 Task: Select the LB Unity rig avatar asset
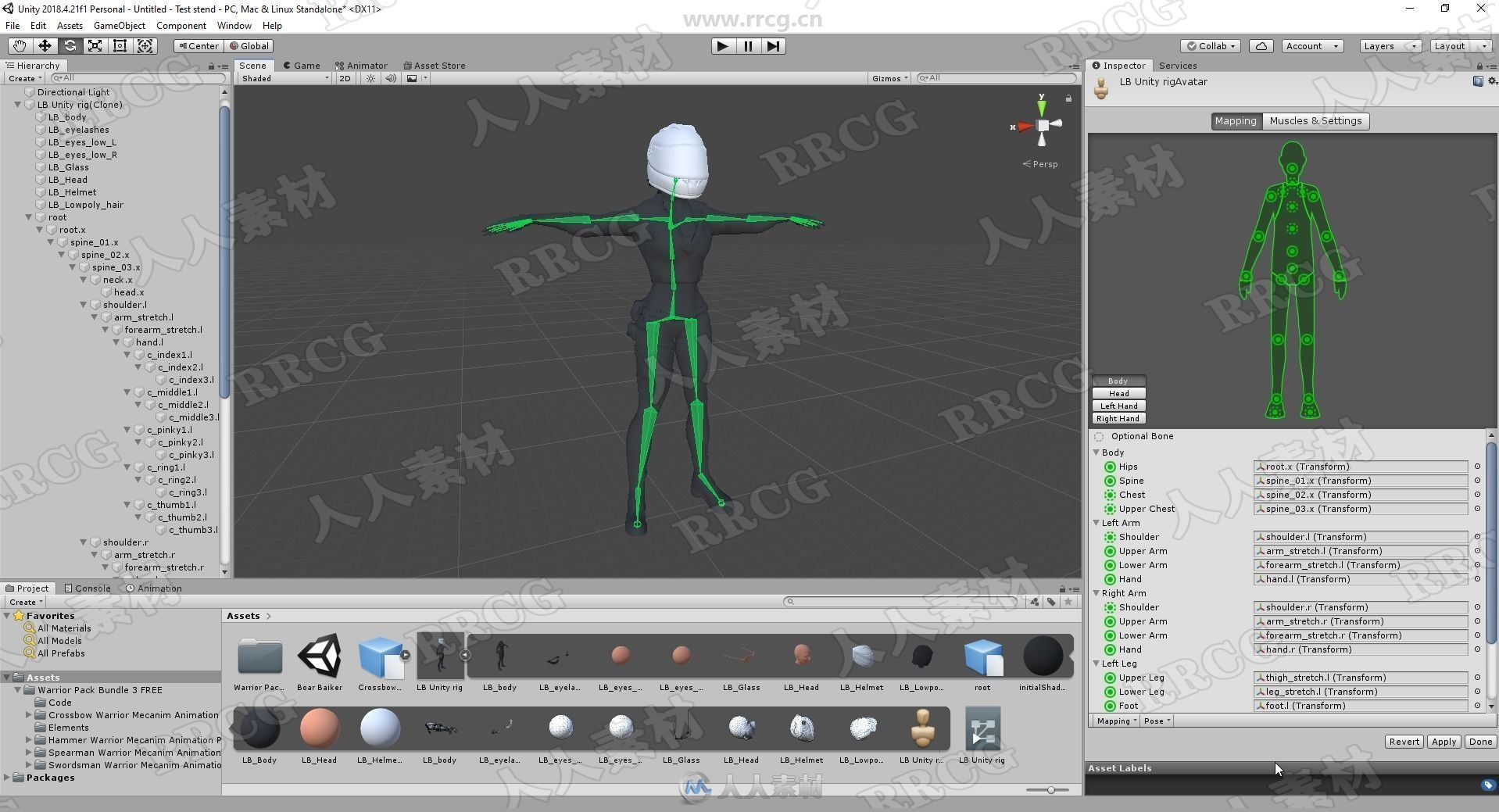[922, 735]
